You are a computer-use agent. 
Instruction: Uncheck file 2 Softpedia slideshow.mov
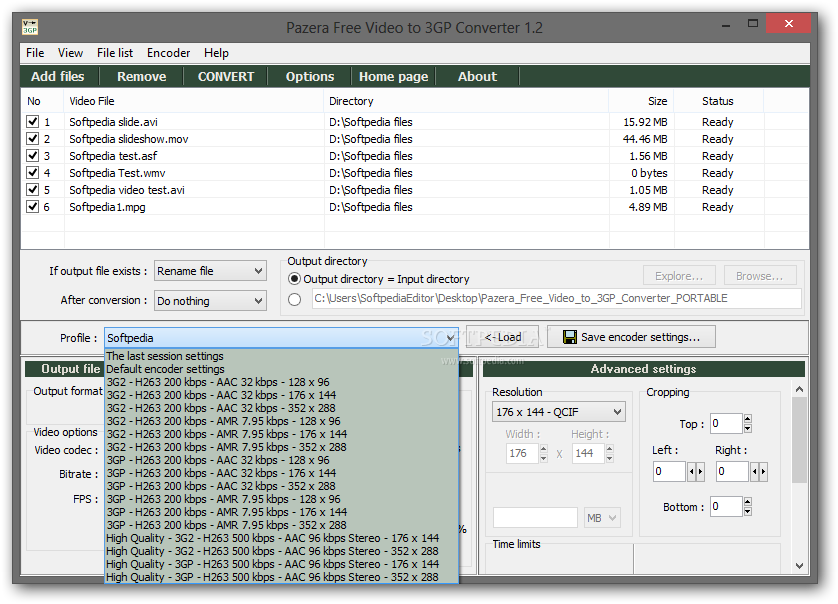[33, 138]
